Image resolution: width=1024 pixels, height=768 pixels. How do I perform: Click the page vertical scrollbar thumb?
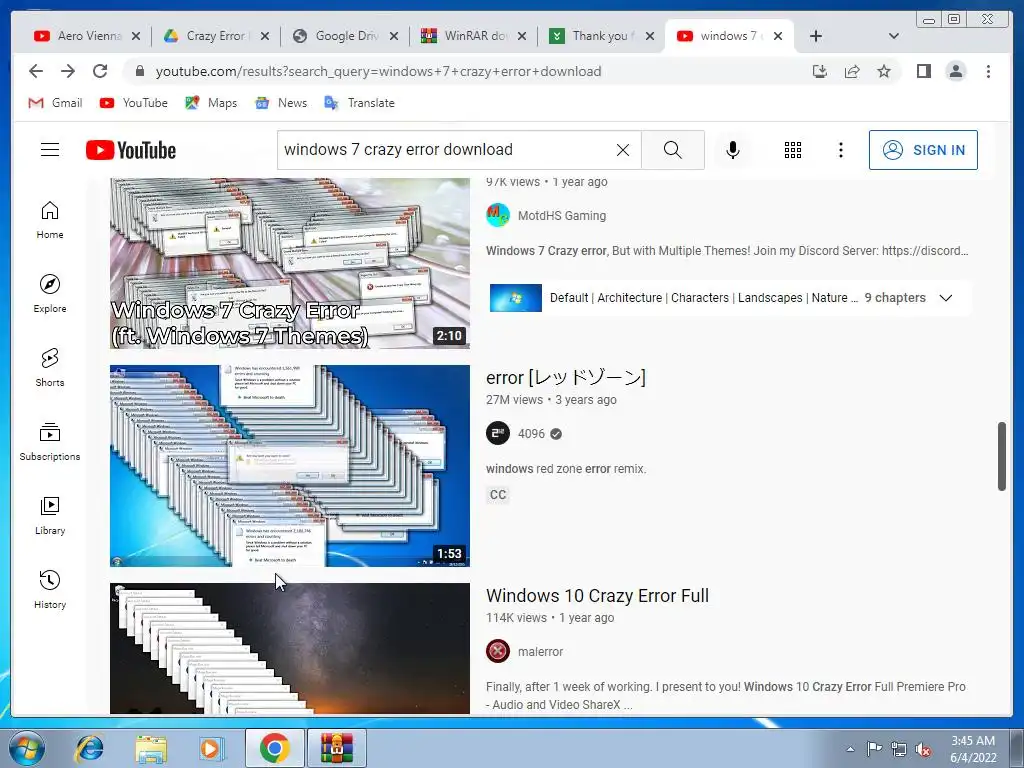click(x=1002, y=456)
